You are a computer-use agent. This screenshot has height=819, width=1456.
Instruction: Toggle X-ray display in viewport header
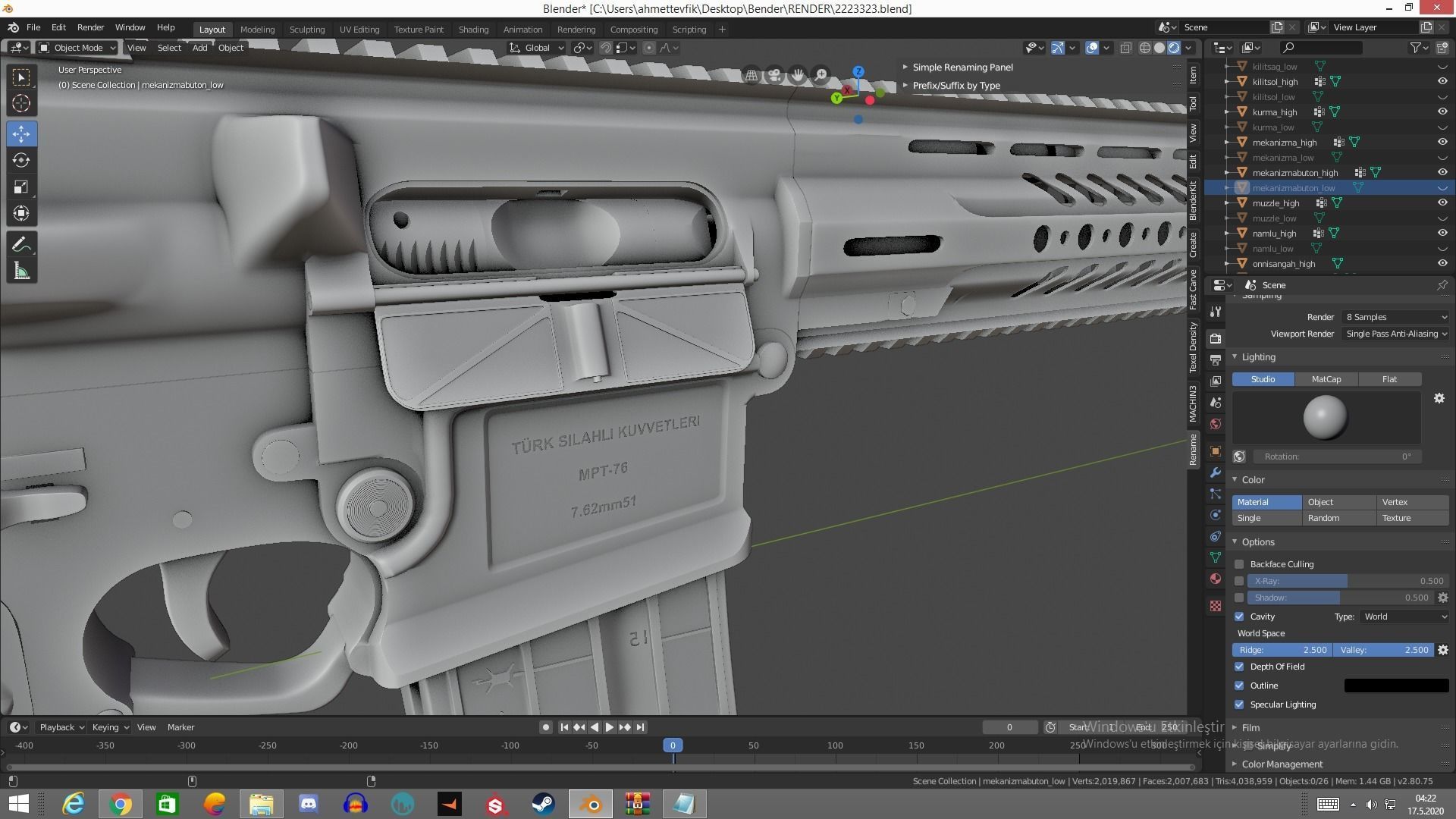(x=1126, y=48)
